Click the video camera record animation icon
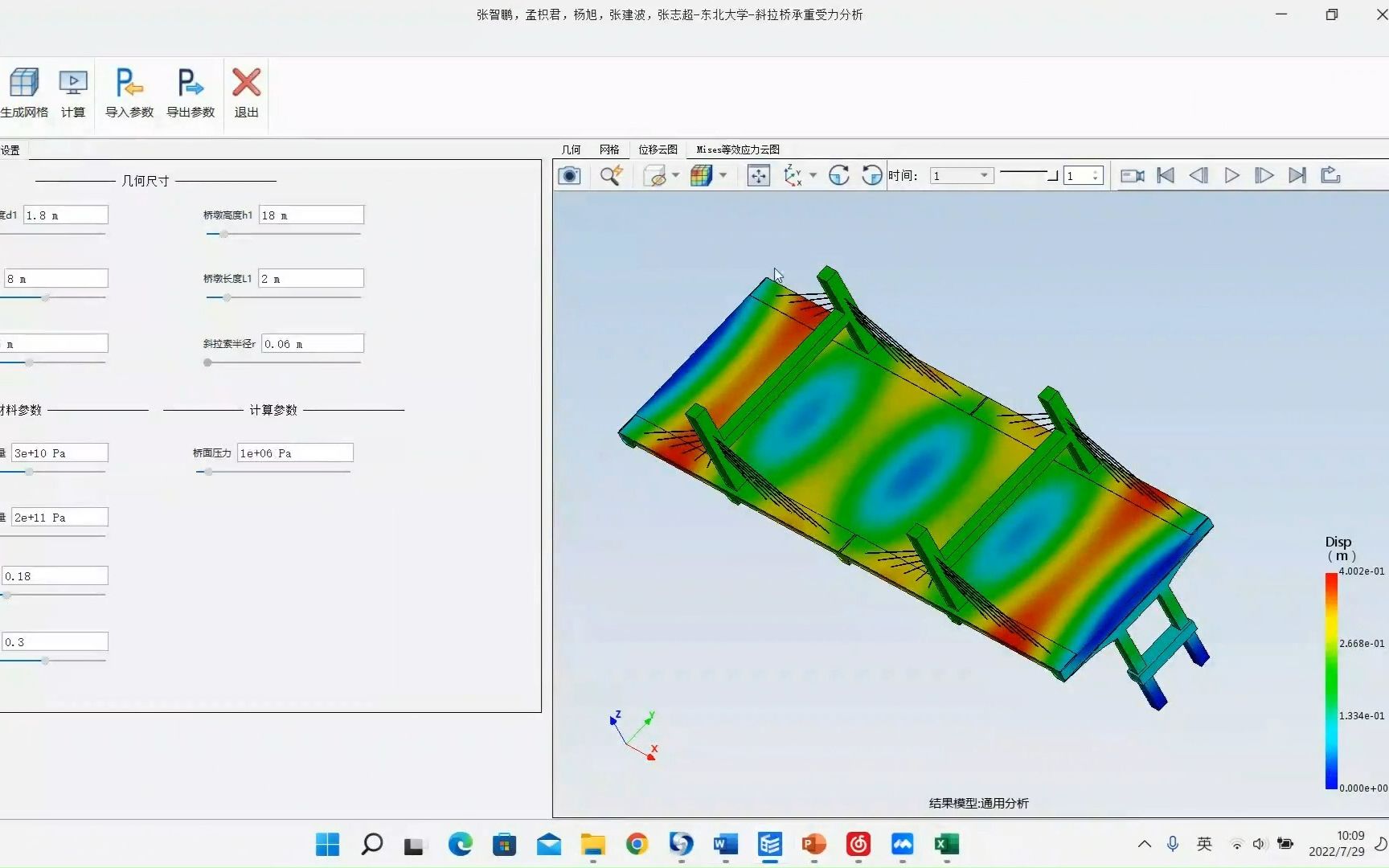 click(x=1133, y=175)
